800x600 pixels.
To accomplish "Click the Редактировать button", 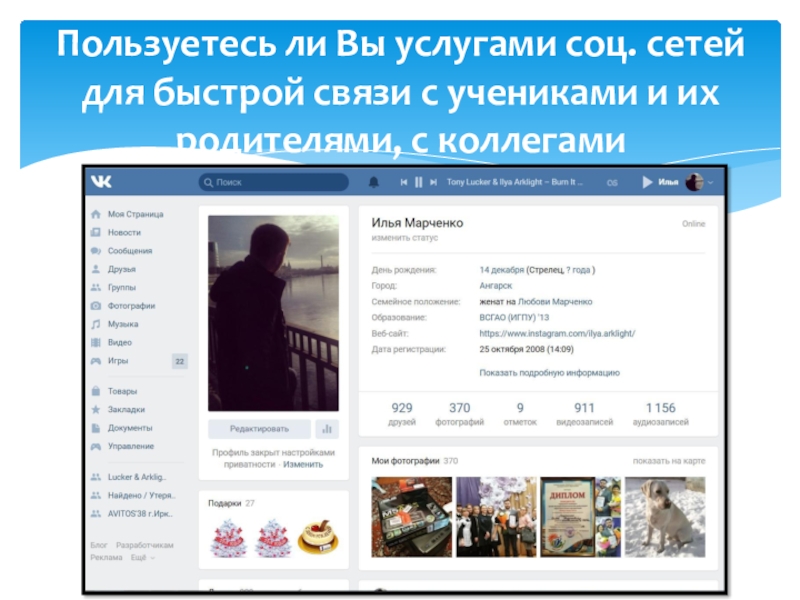I will click(259, 429).
